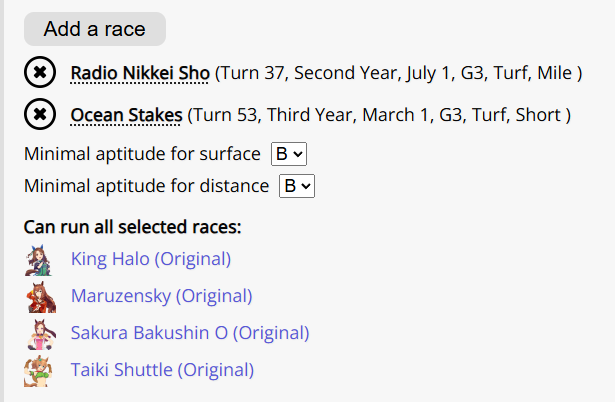The image size is (615, 402).
Task: Click Sakura Bakushin O character icon
Action: pos(42,334)
